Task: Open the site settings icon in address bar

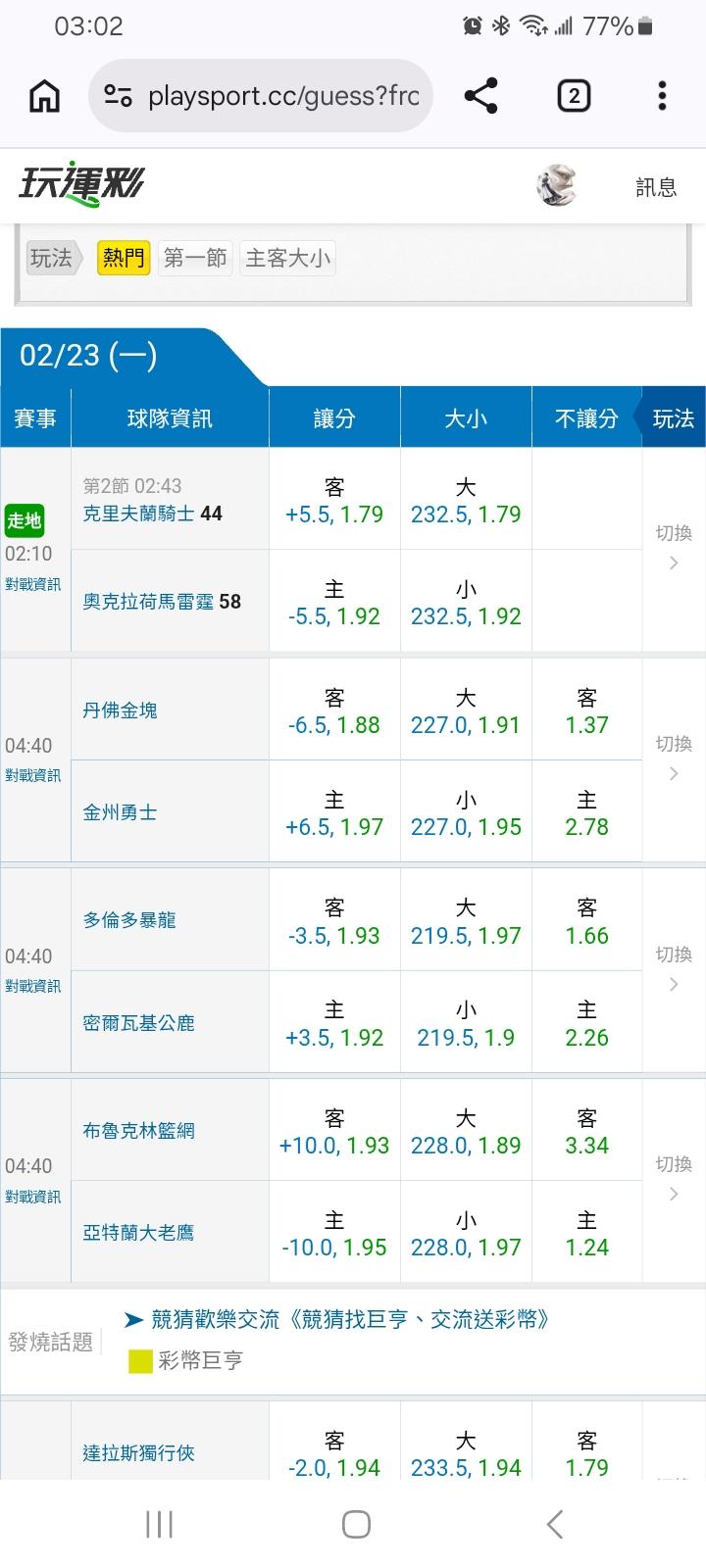Action: 118,96
